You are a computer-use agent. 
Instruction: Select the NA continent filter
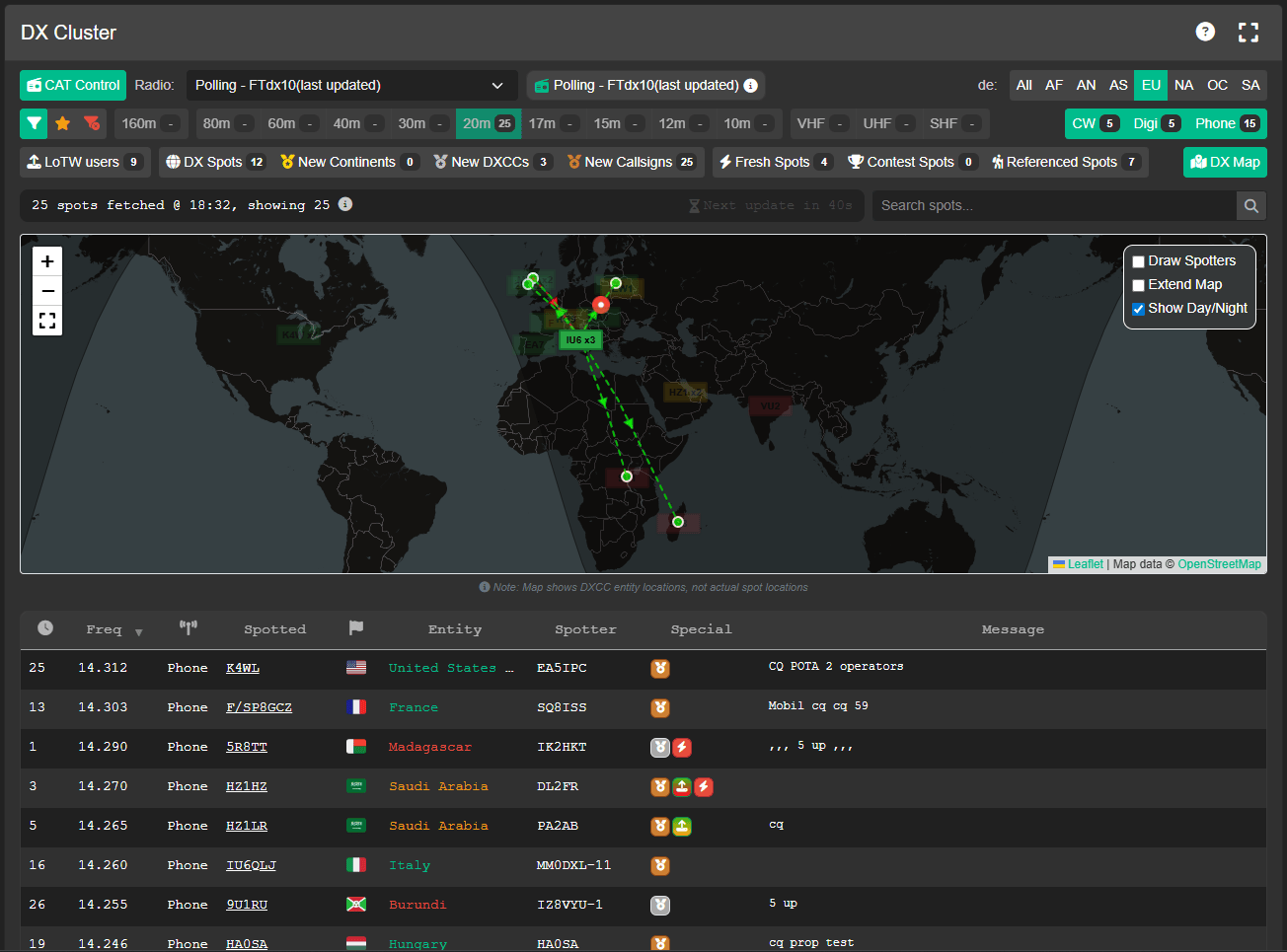coord(1184,85)
